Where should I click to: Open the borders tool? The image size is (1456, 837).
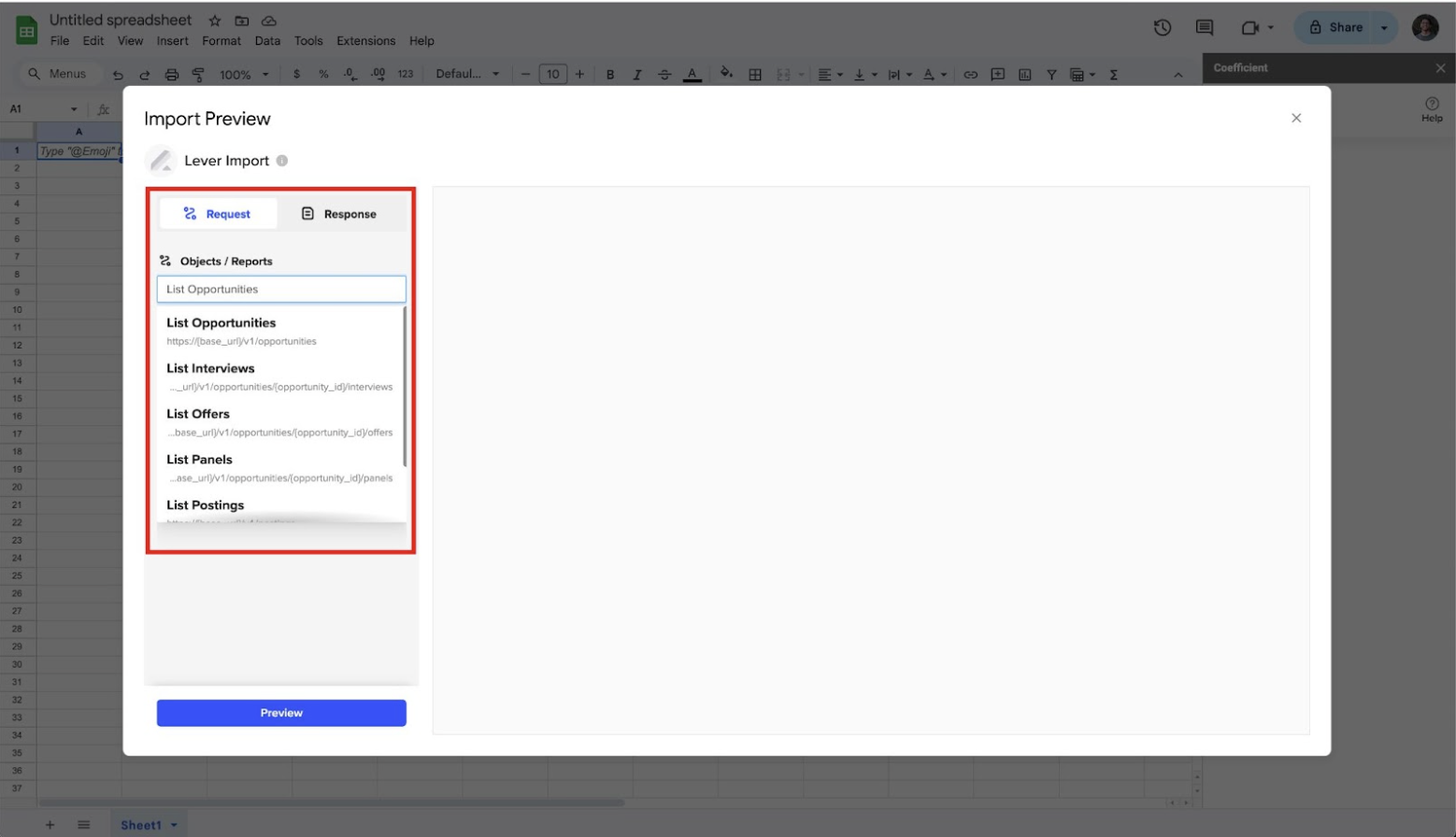pos(754,75)
